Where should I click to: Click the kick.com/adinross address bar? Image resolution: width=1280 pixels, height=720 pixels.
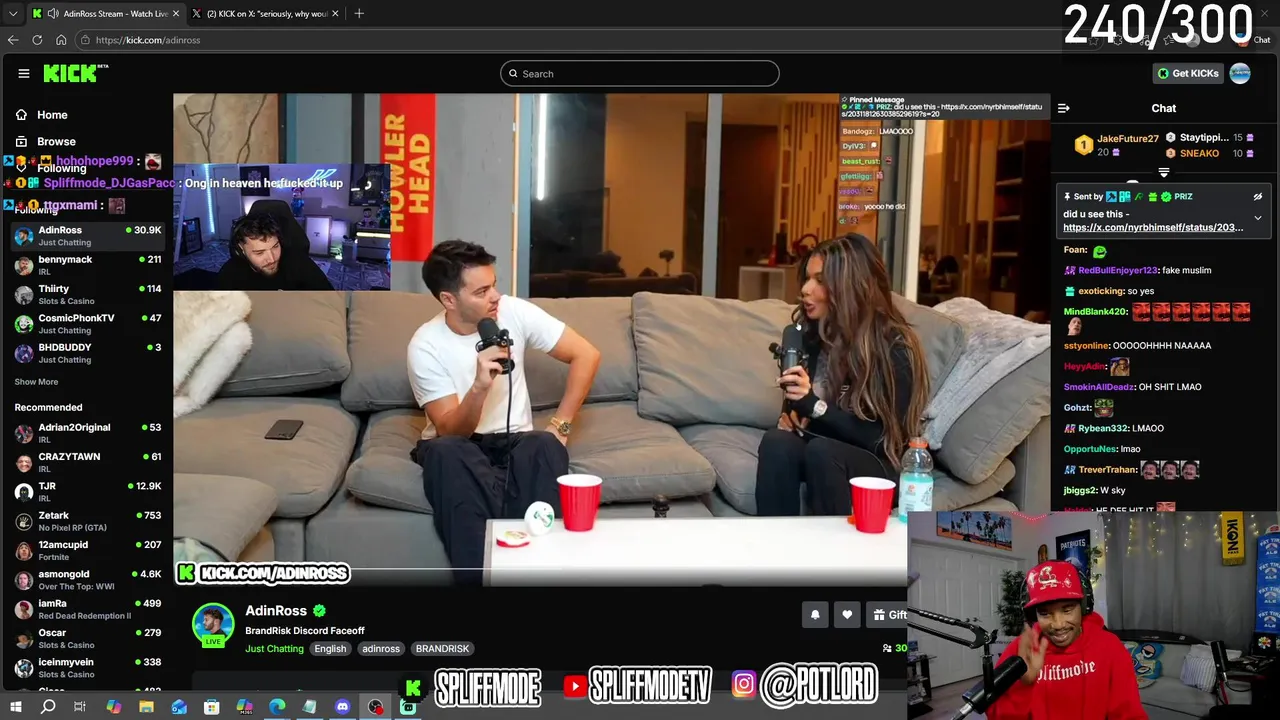[x=580, y=40]
